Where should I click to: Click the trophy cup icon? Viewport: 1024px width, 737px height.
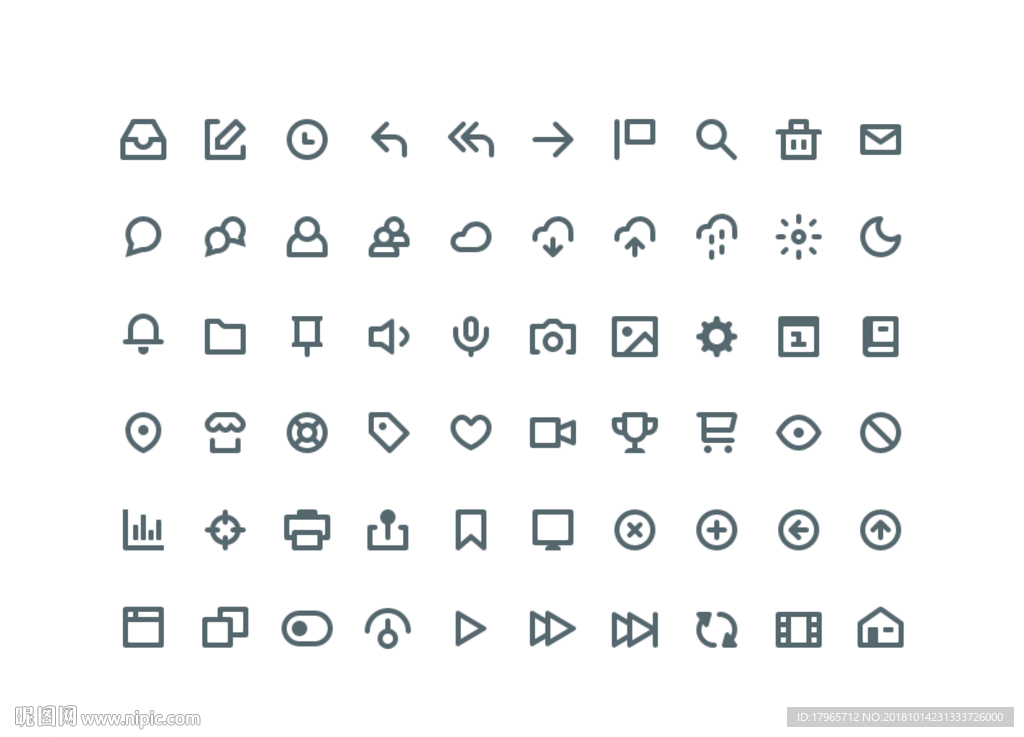(x=635, y=432)
